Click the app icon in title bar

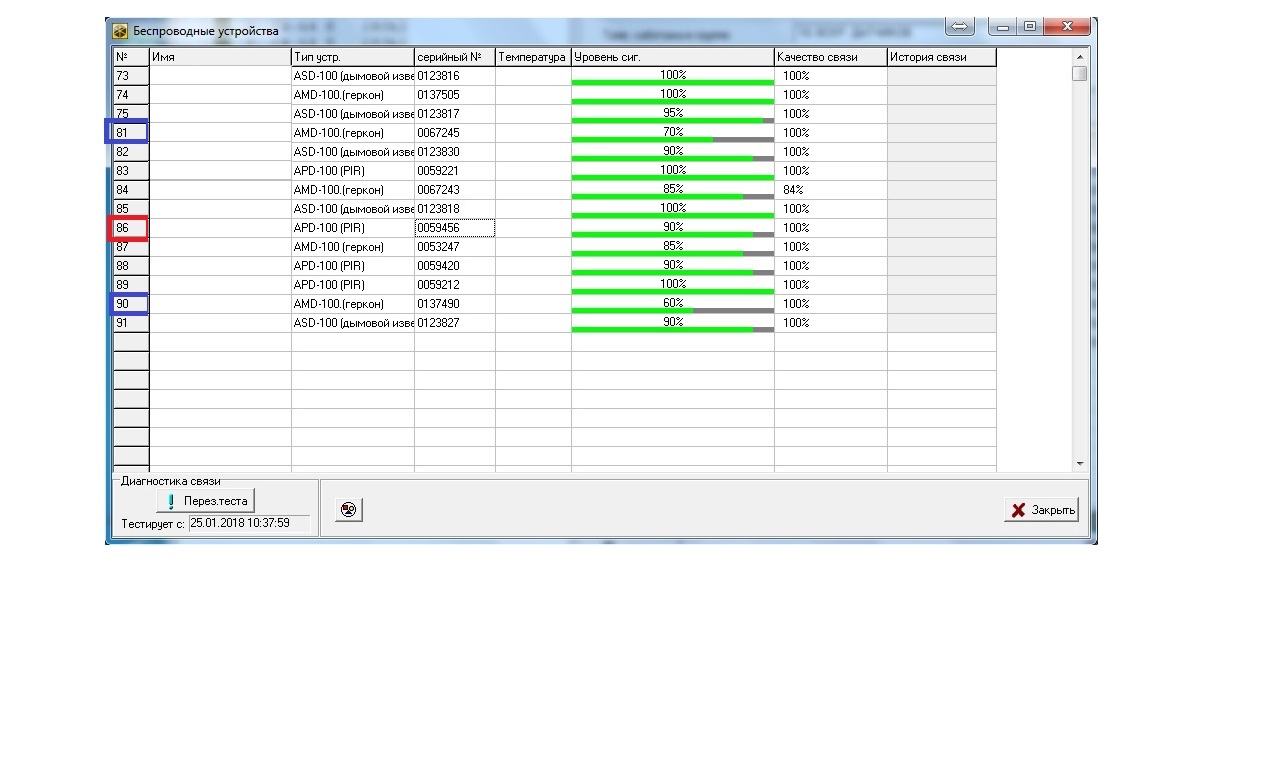tap(120, 30)
